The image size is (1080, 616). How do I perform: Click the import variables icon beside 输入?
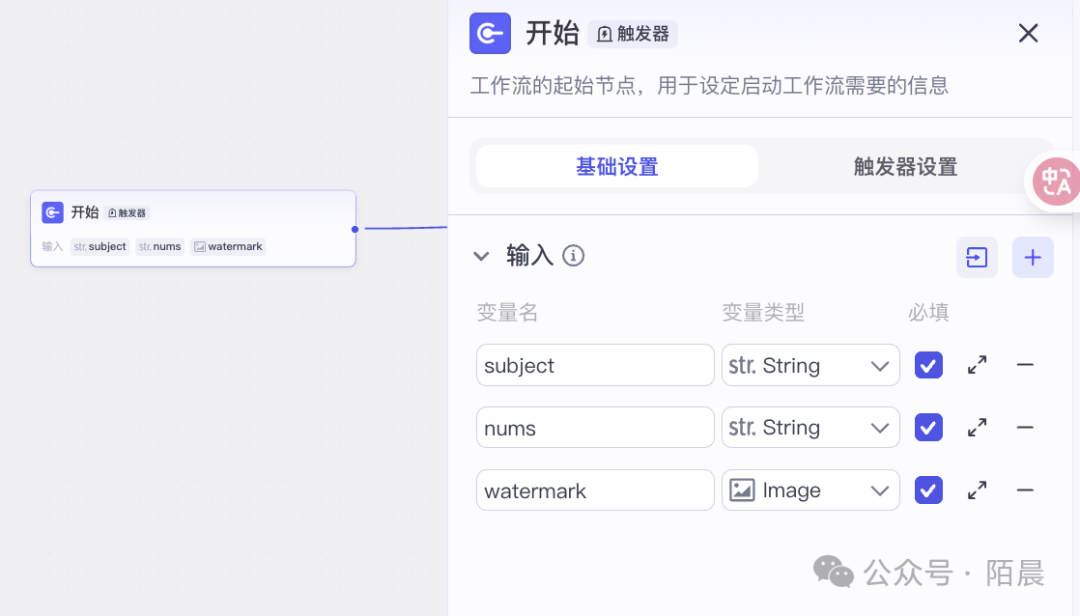pos(977,257)
